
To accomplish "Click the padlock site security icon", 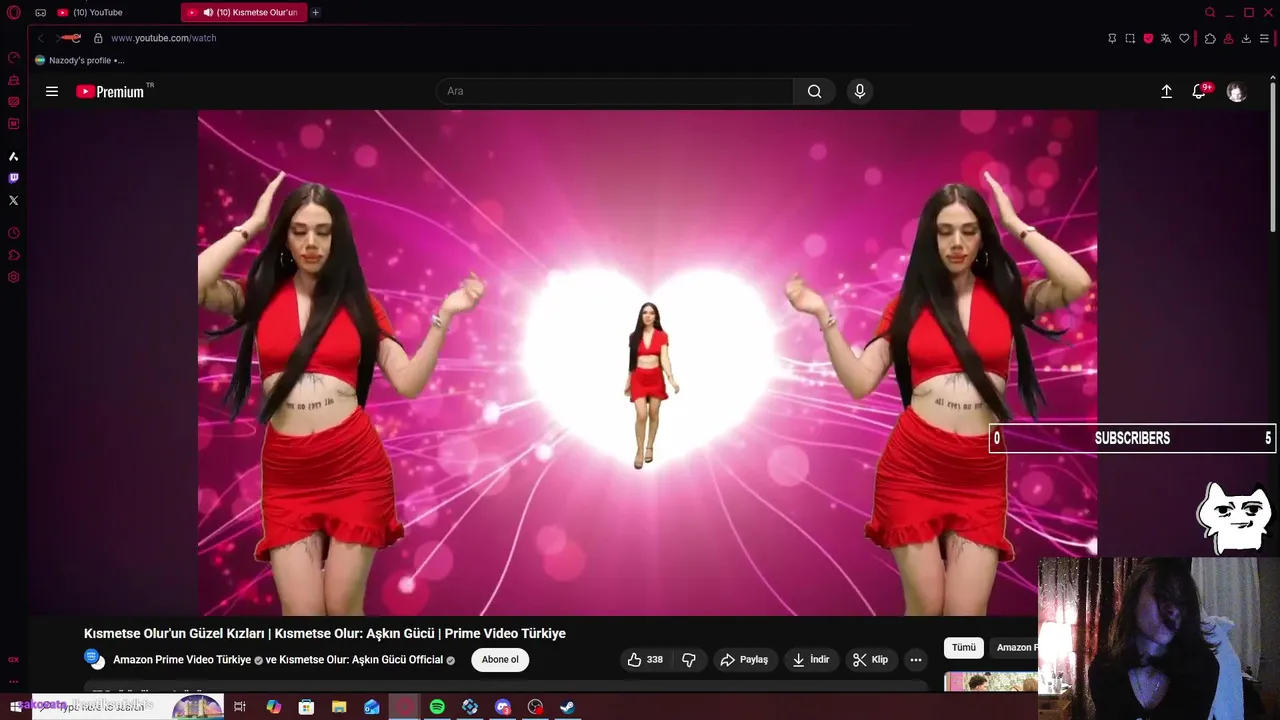I will 98,38.
